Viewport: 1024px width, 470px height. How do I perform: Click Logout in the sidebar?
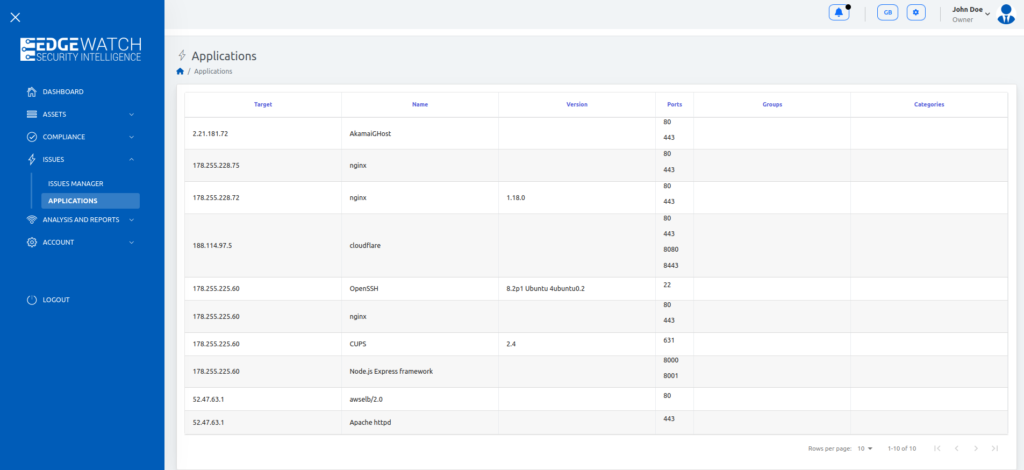pos(55,300)
